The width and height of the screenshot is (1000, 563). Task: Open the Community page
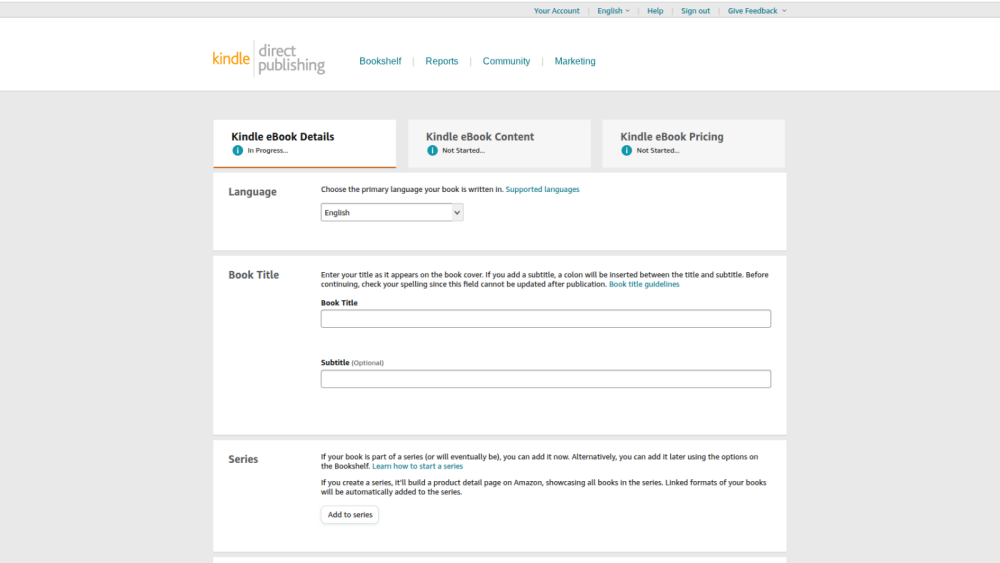pyautogui.click(x=506, y=61)
